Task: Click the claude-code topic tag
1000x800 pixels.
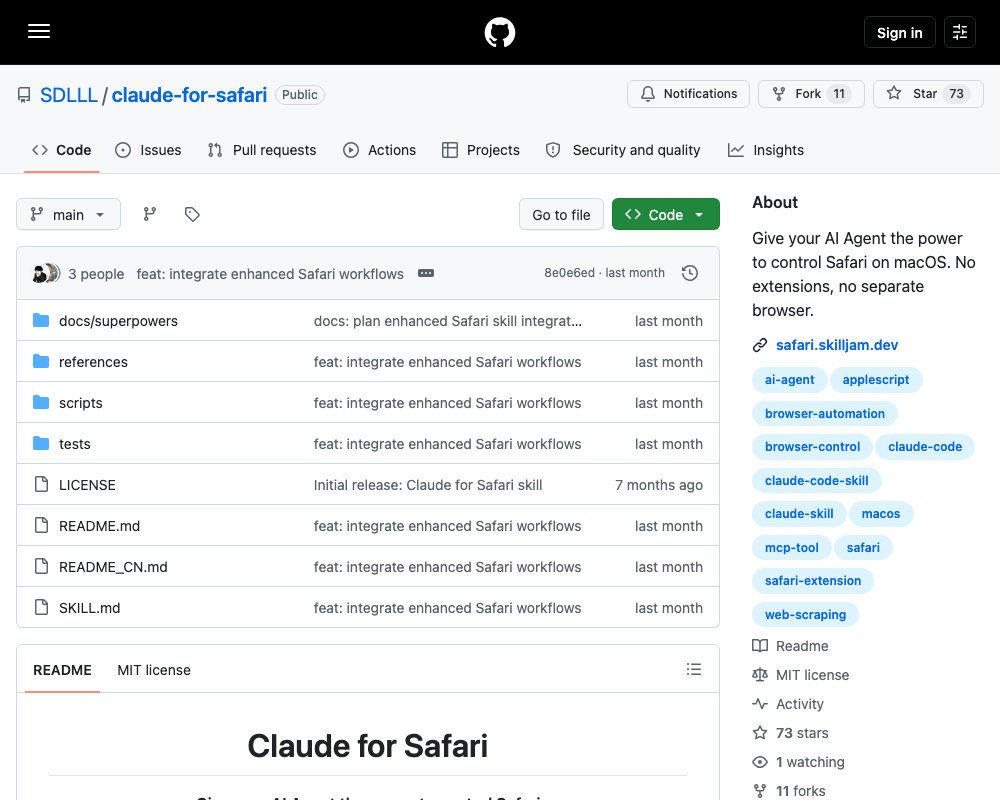Action: pos(925,447)
